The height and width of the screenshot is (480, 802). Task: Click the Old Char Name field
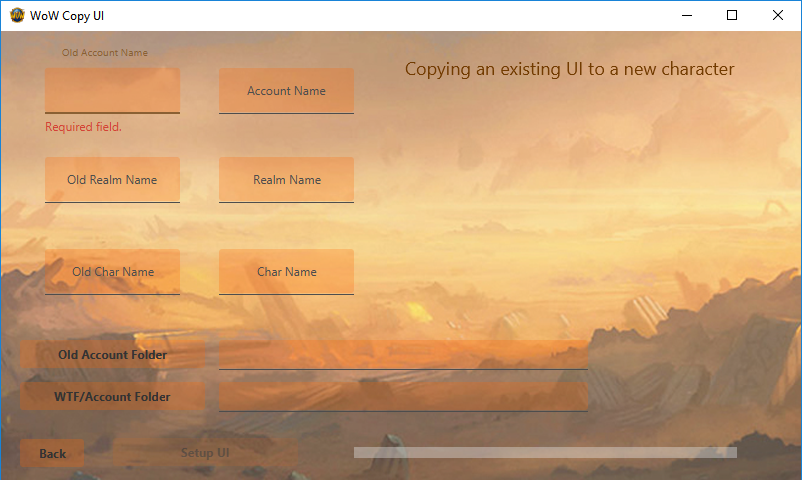pyautogui.click(x=113, y=272)
